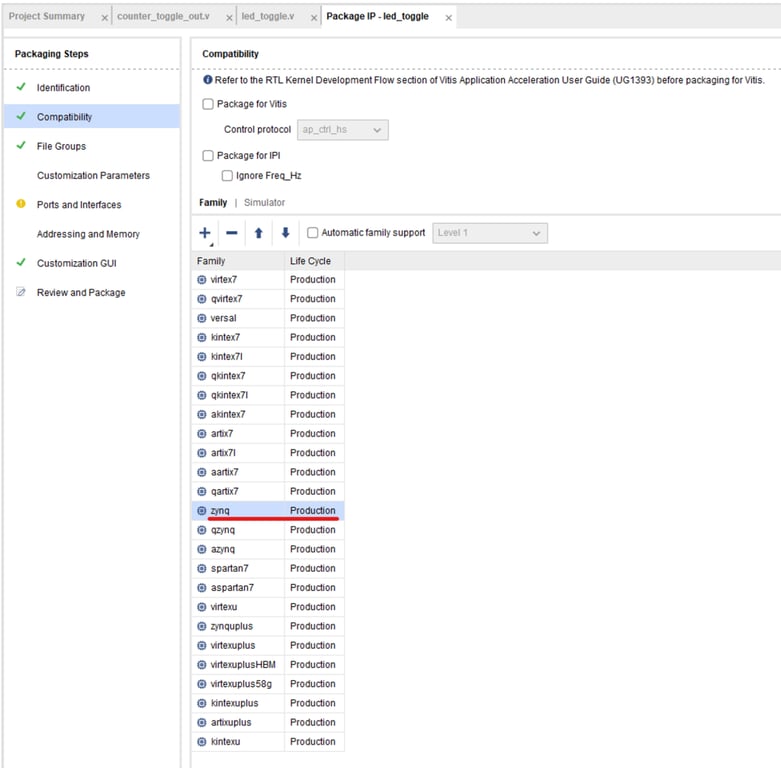Open the Customization Parameters step
The width and height of the screenshot is (781, 768).
92,175
